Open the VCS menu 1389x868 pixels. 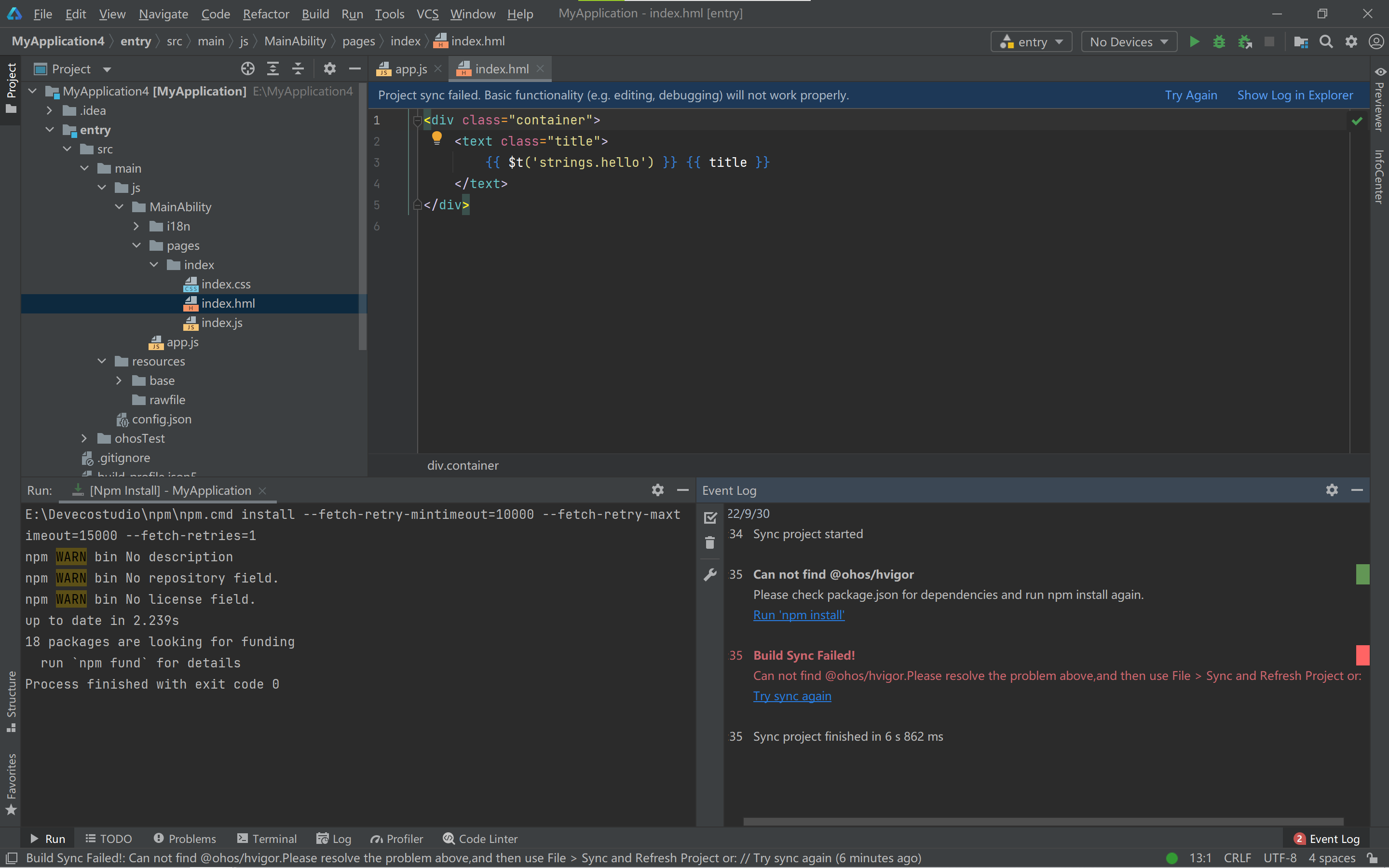427,14
